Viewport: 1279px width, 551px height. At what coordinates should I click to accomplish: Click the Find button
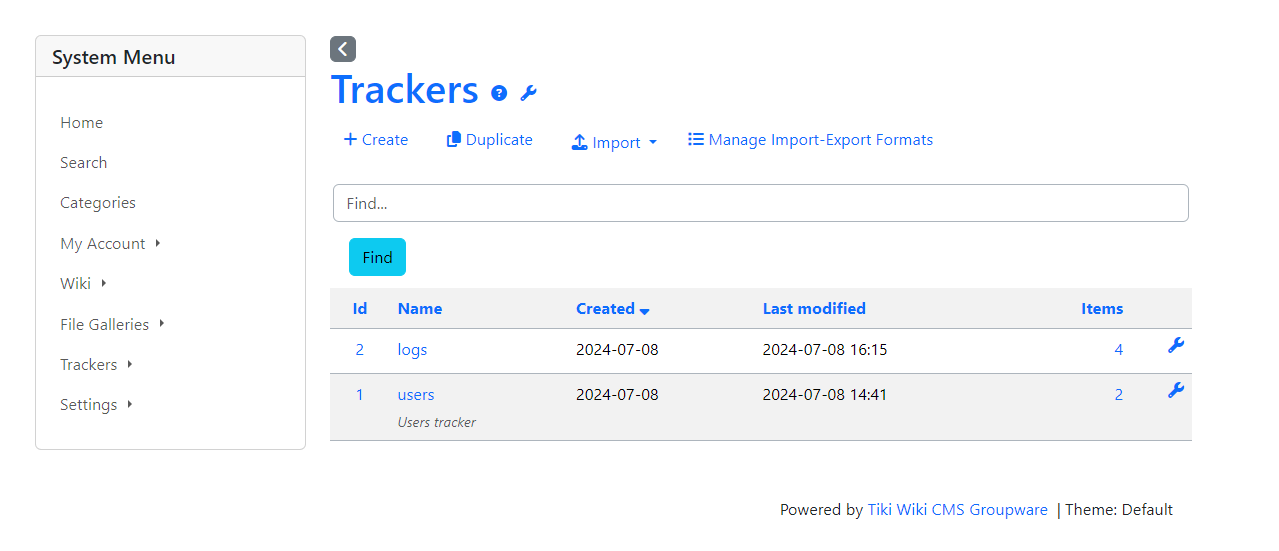click(x=377, y=257)
